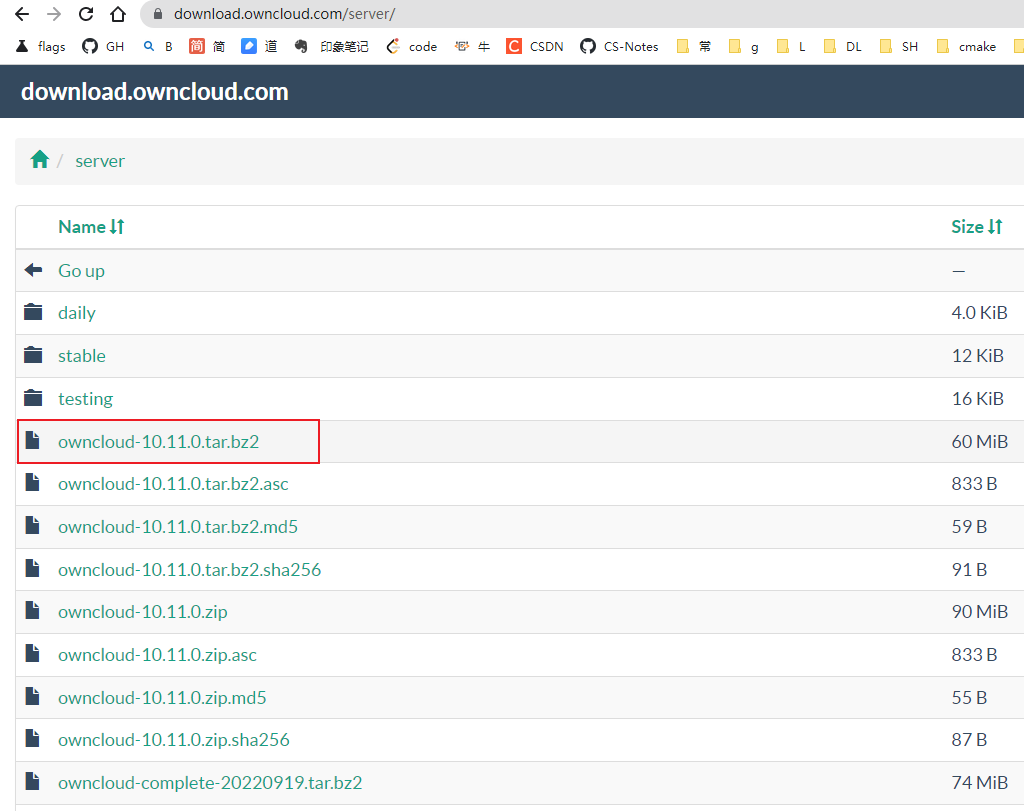Open the CS-Notes bookmark
The width and height of the screenshot is (1024, 811).
[x=619, y=46]
